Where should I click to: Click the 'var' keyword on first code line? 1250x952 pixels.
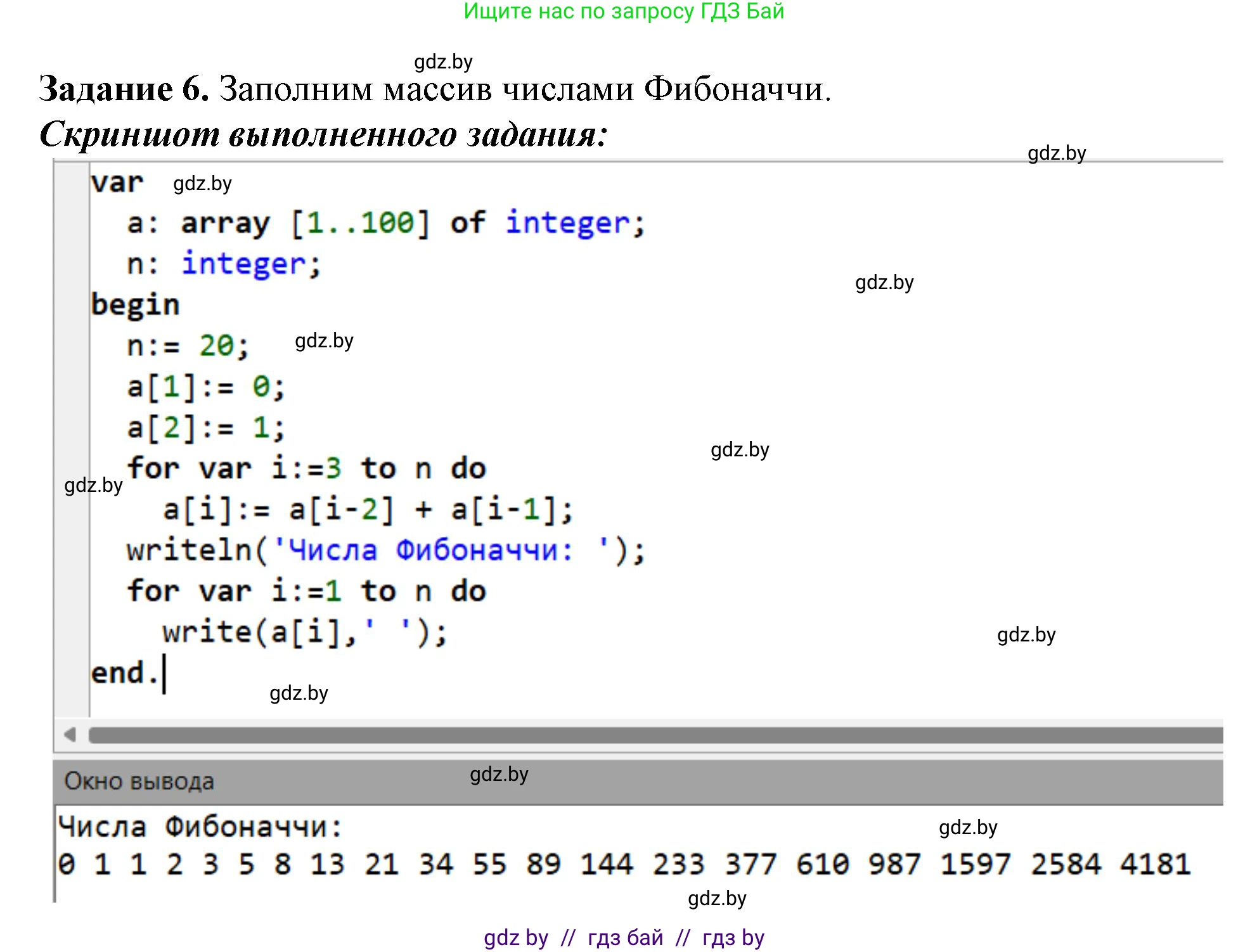point(117,183)
